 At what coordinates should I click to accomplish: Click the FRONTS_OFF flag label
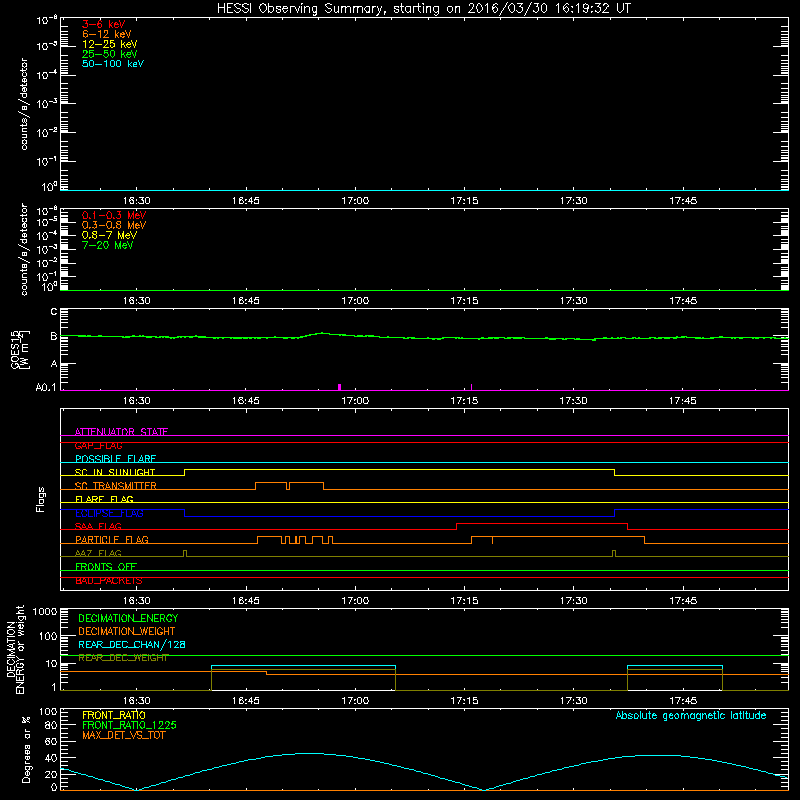click(x=106, y=567)
